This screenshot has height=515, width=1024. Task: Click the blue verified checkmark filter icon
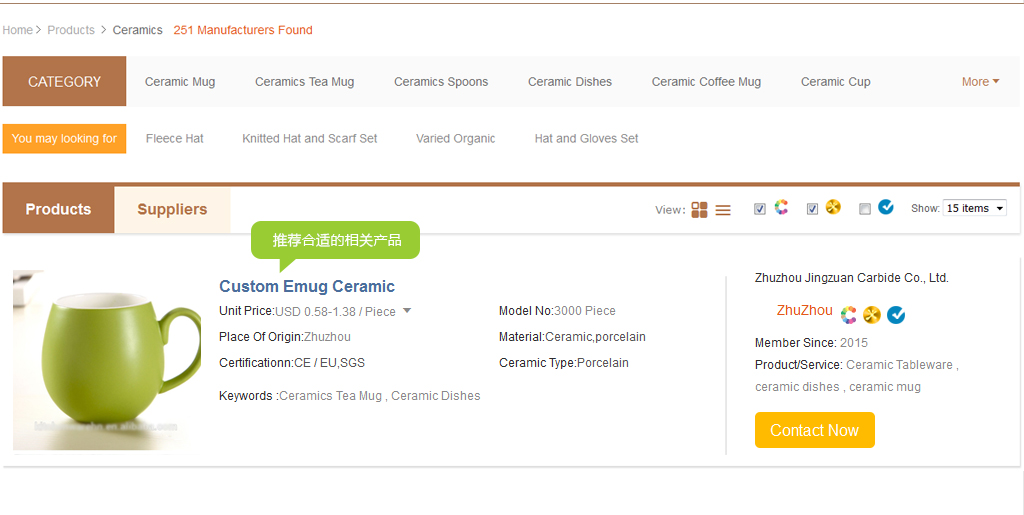886,208
